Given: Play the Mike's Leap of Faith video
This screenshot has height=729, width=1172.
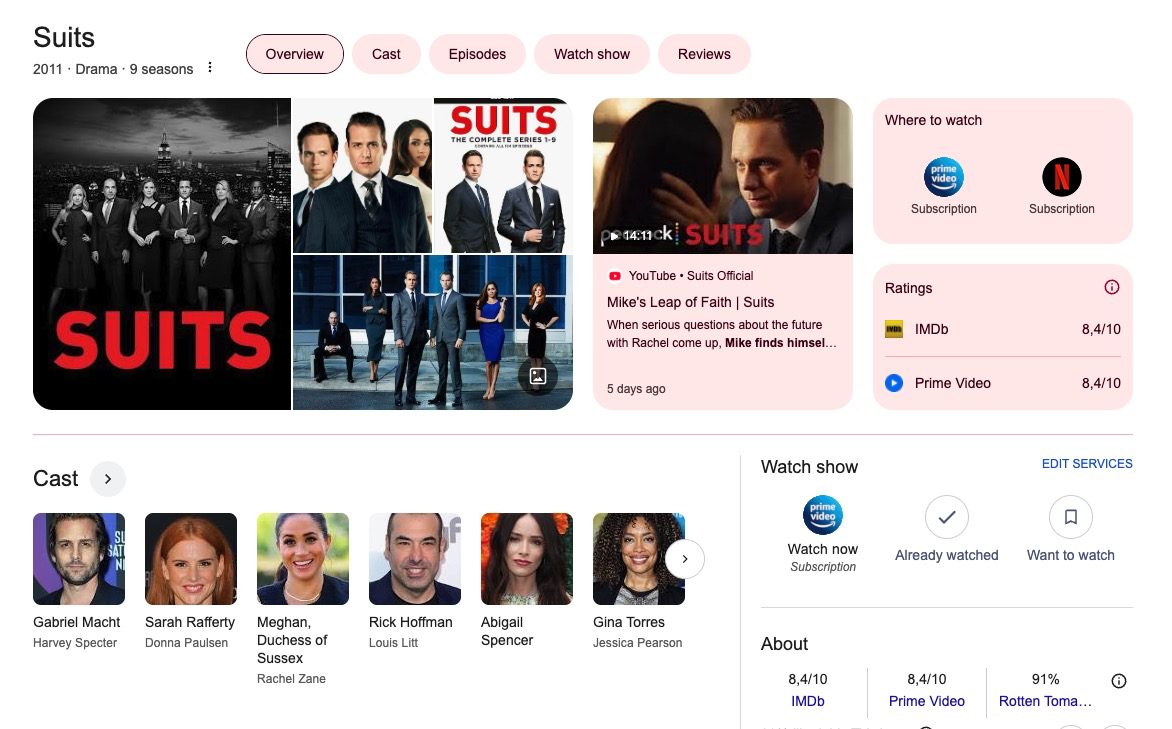Looking at the screenshot, I should (722, 176).
